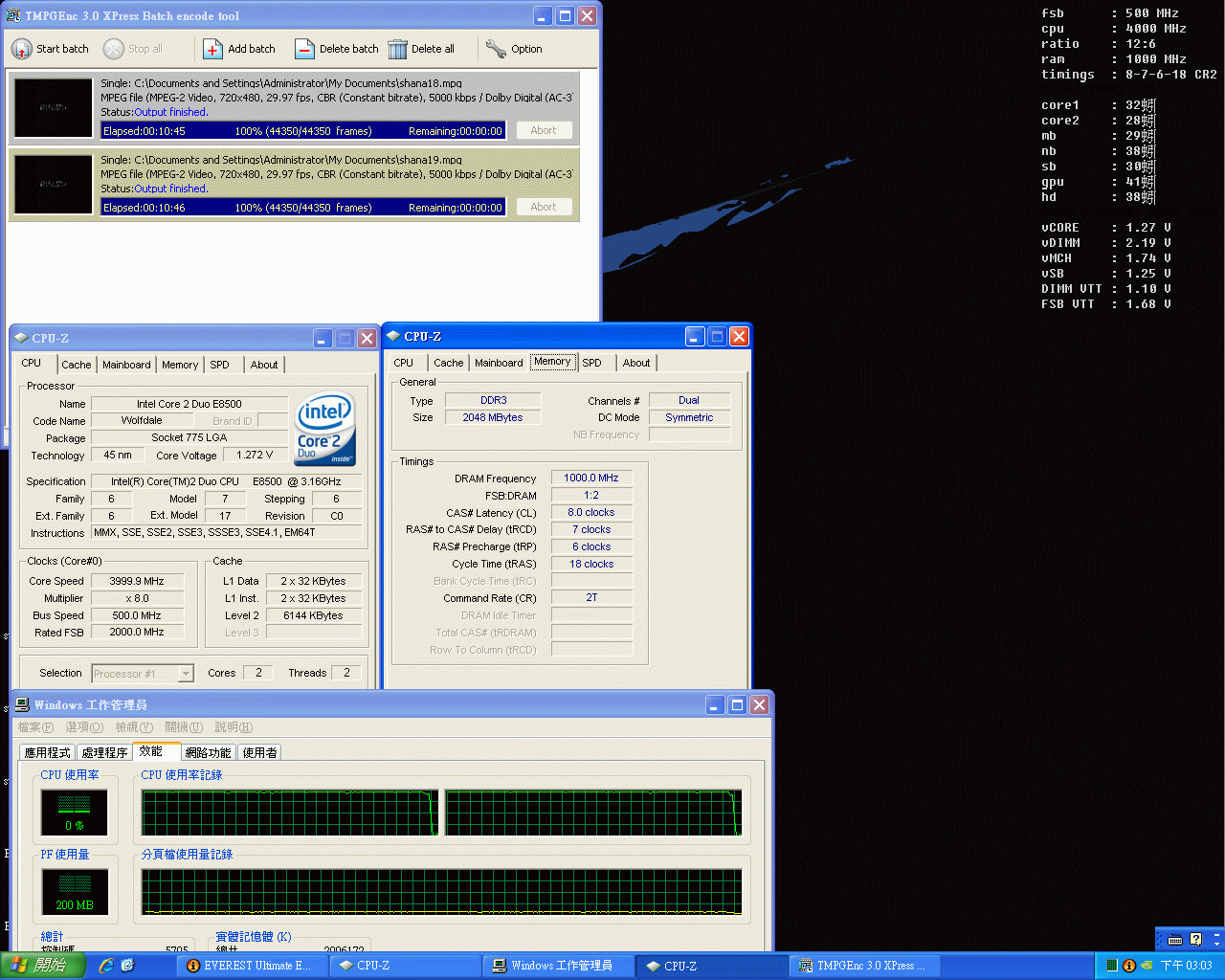
Task: Click the Core Speed 3999.9 MHz field
Action: tap(137, 581)
